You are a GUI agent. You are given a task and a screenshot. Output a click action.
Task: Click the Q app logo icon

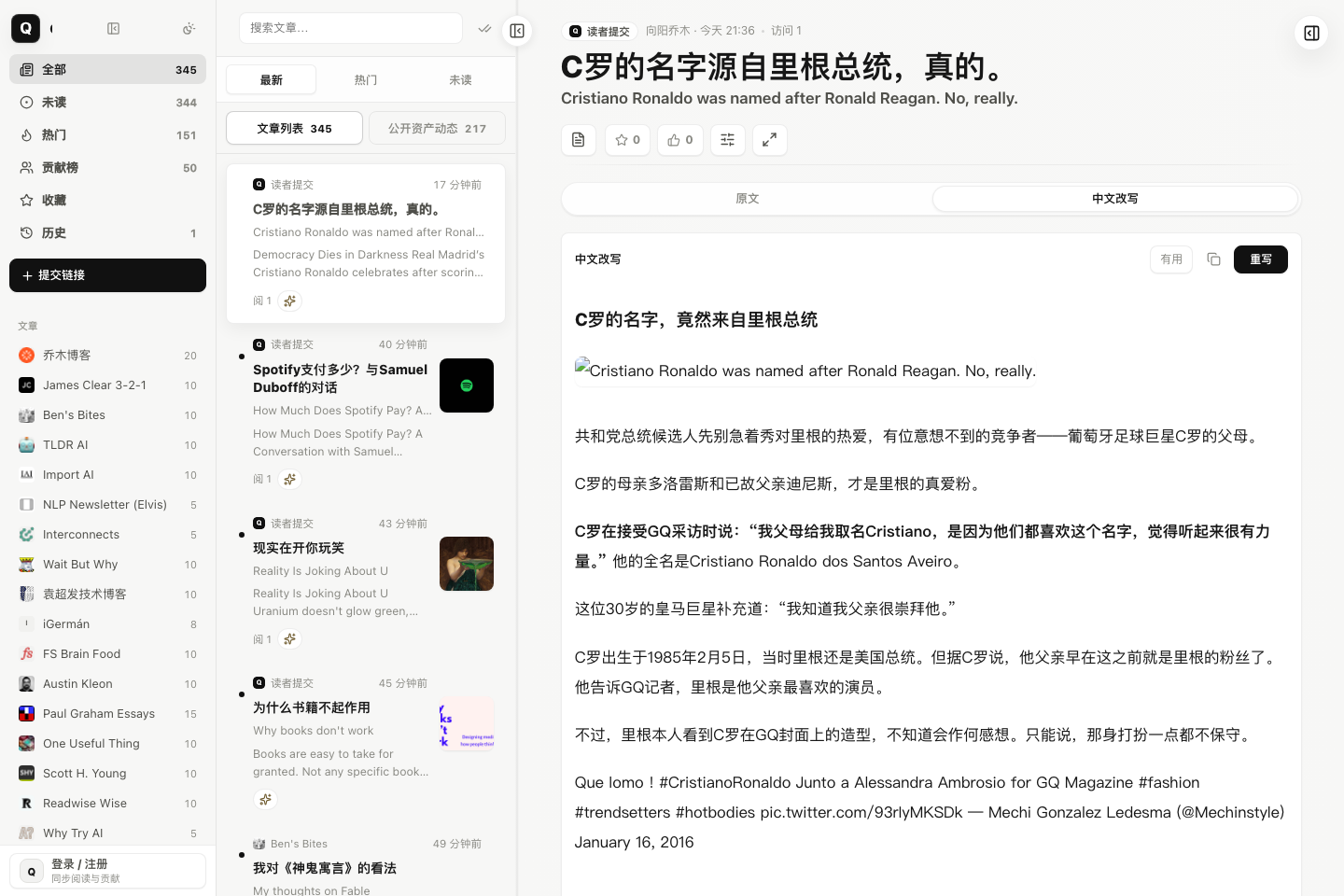click(25, 29)
